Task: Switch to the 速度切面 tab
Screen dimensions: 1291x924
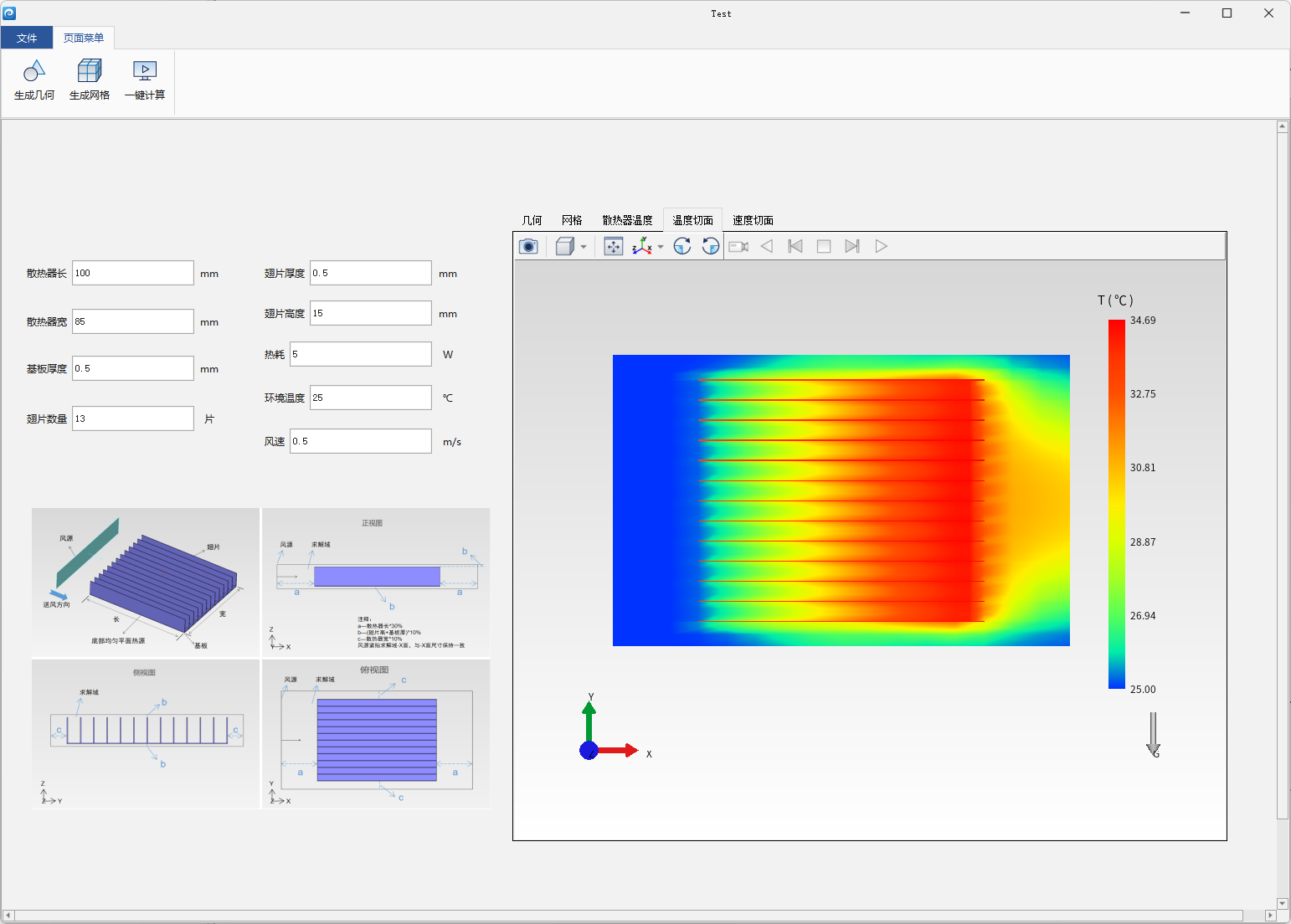Action: coord(753,220)
